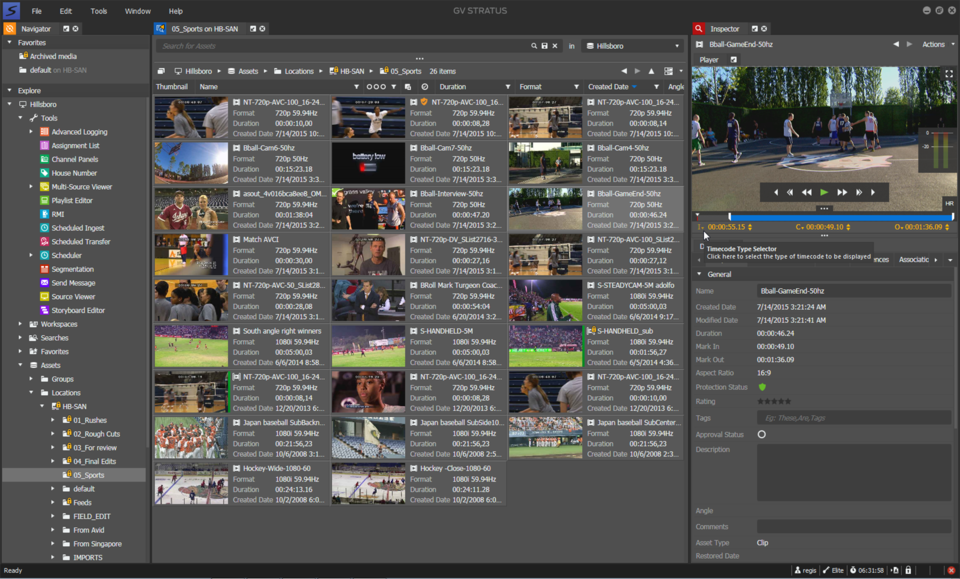The height and width of the screenshot is (579, 960).
Task: Launch the Multi-Source Viewer
Action: [x=79, y=186]
